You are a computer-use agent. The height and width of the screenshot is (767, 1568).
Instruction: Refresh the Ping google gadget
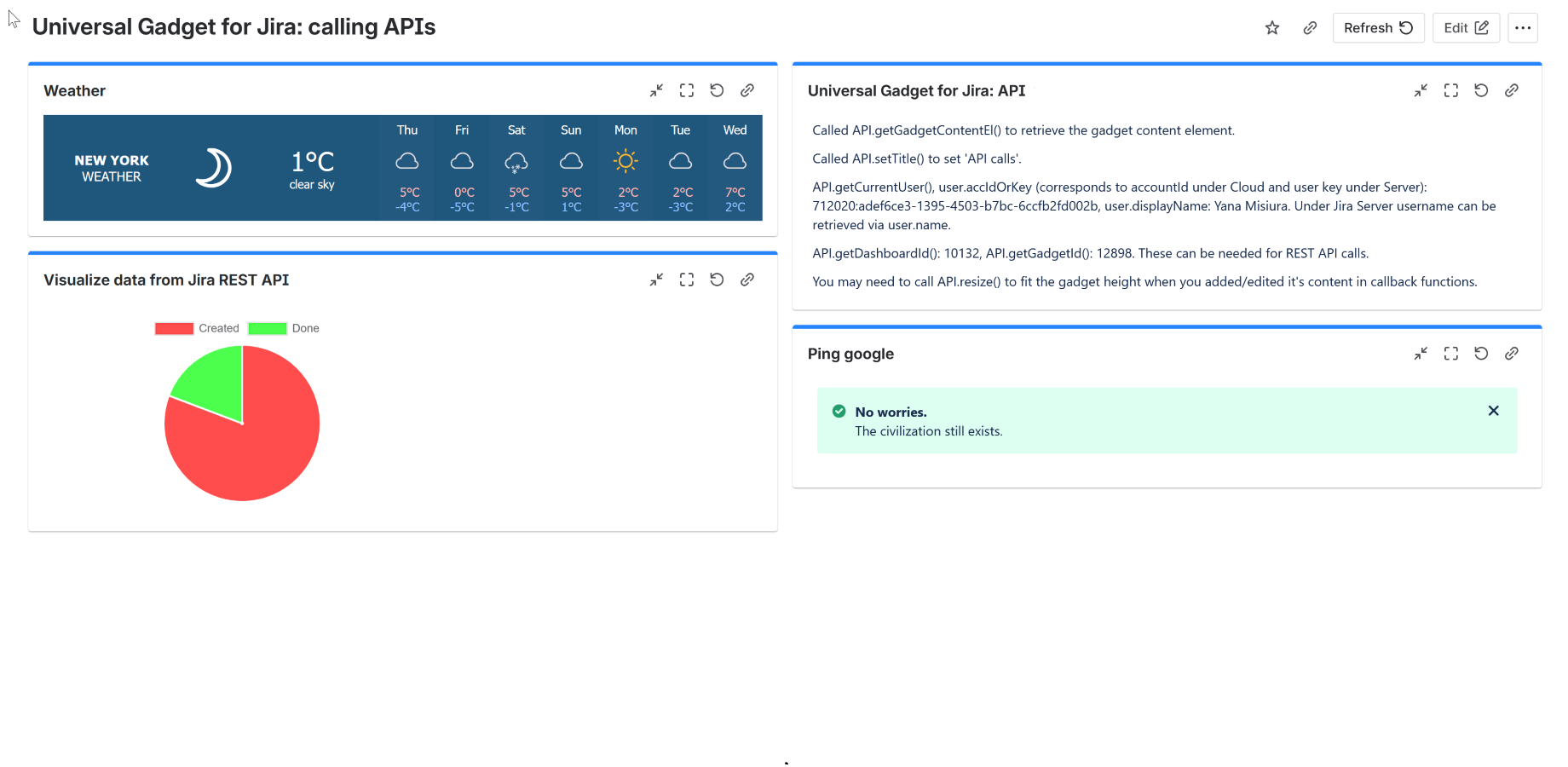(1481, 354)
